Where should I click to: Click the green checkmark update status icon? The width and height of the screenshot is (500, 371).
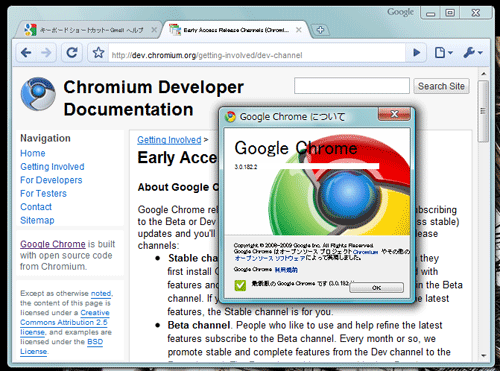click(x=240, y=285)
